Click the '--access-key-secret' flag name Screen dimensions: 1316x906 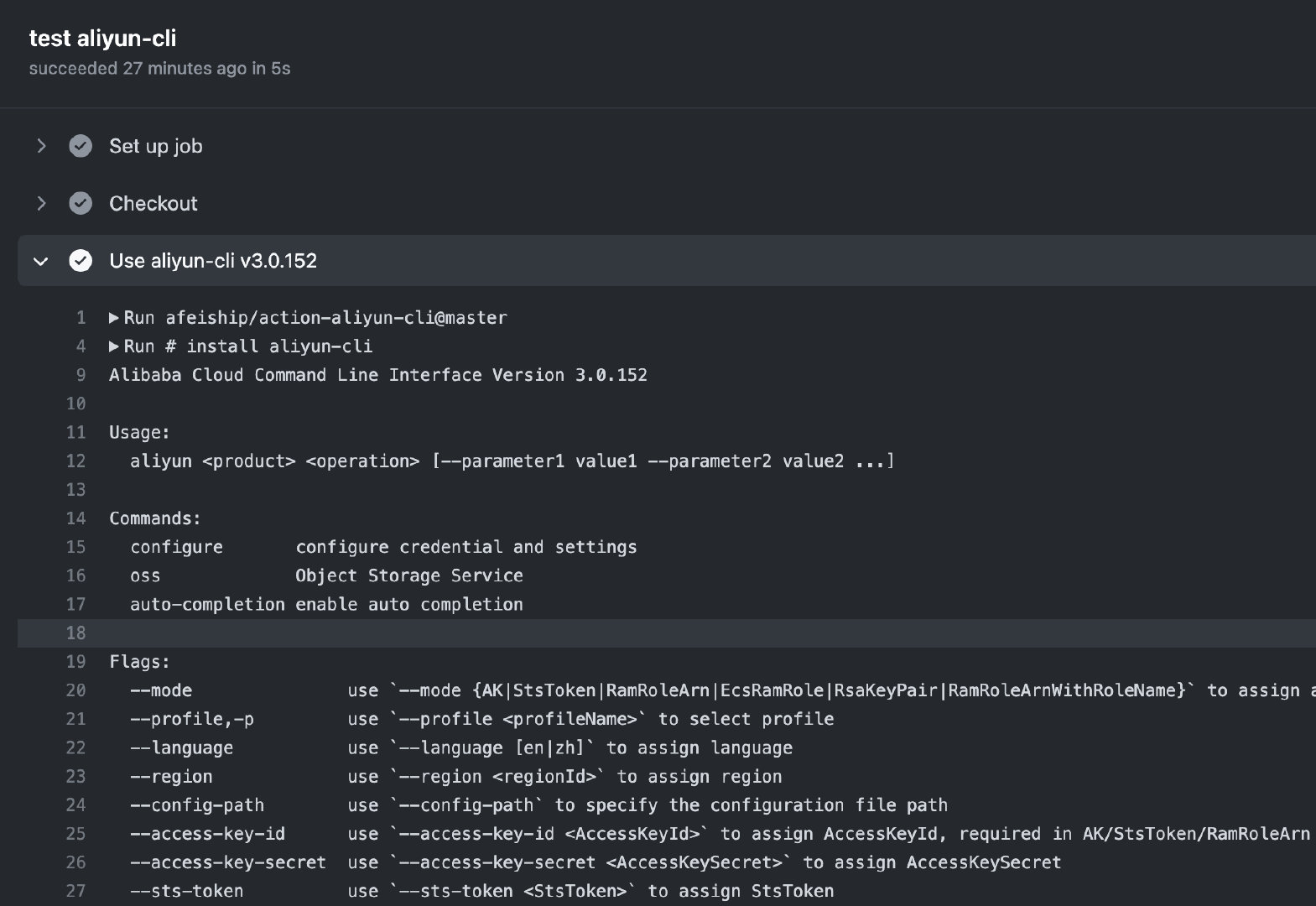pyautogui.click(x=228, y=862)
